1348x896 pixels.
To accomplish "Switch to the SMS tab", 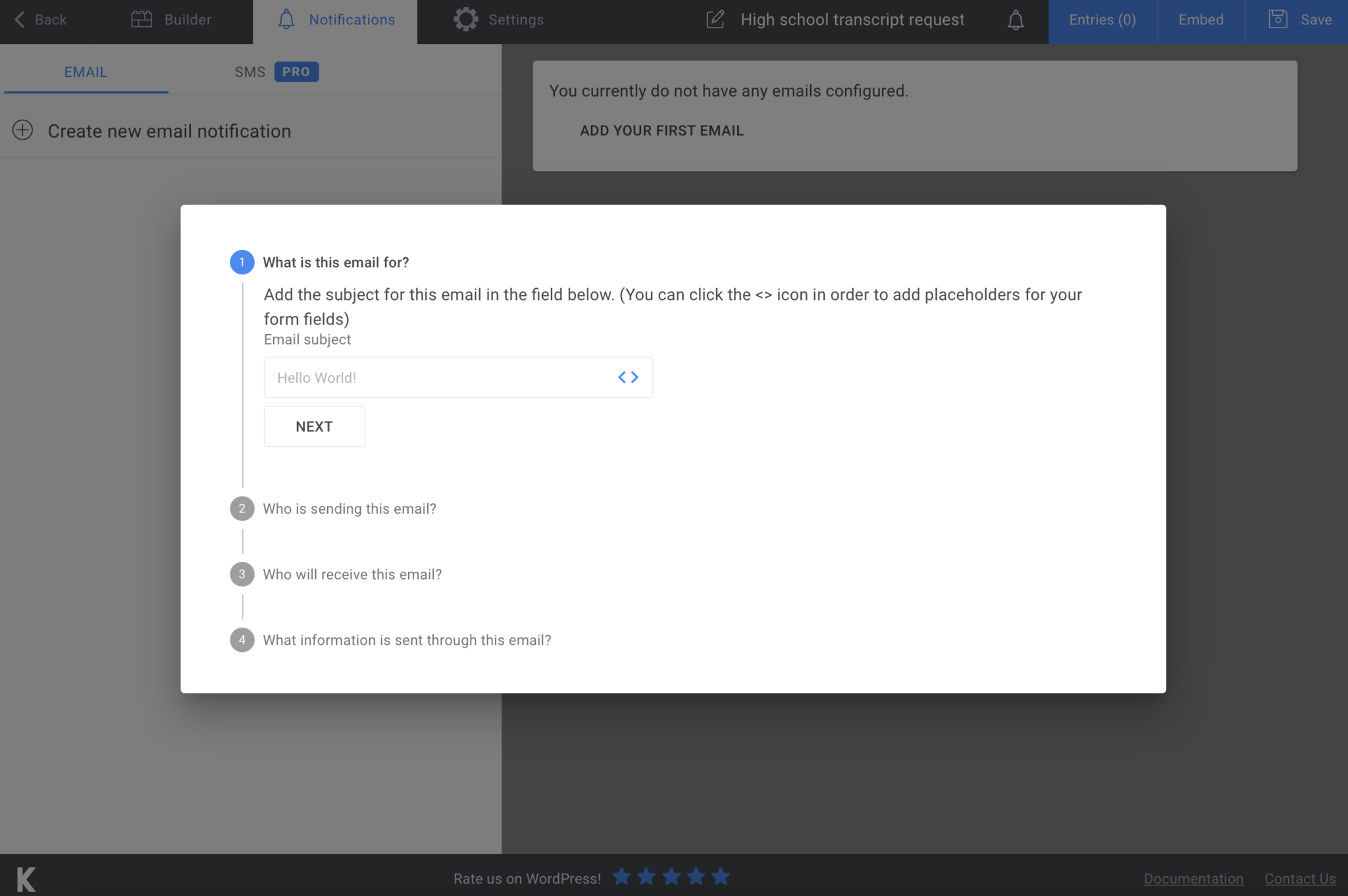I will 250,72.
